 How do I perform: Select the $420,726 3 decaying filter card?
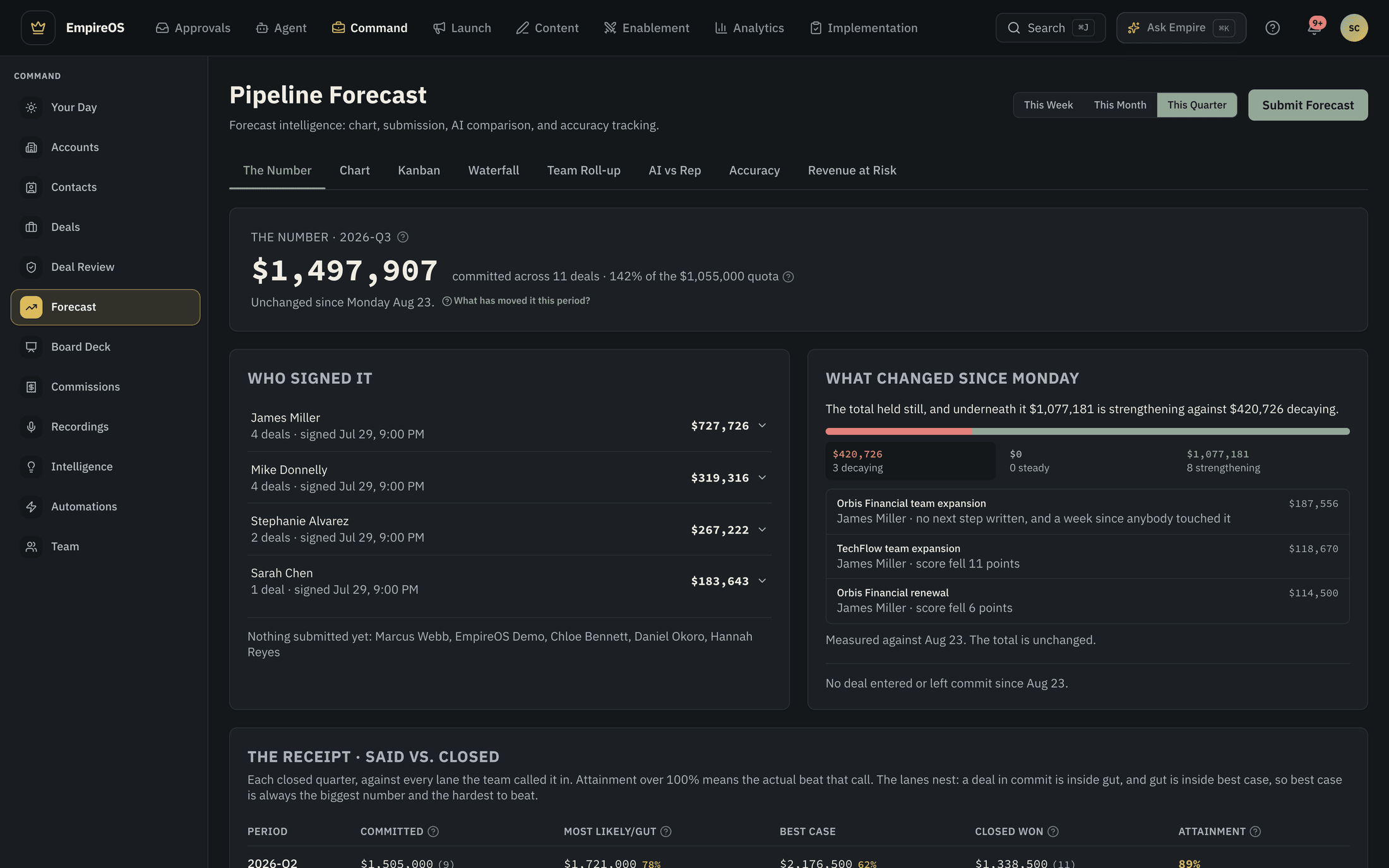(910, 461)
